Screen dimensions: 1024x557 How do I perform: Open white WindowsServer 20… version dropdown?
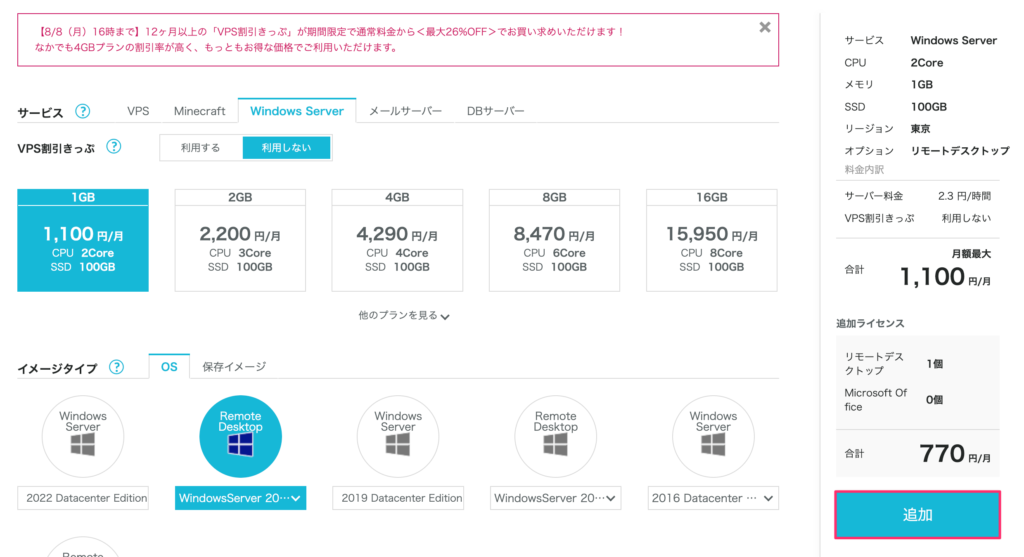[x=556, y=498]
